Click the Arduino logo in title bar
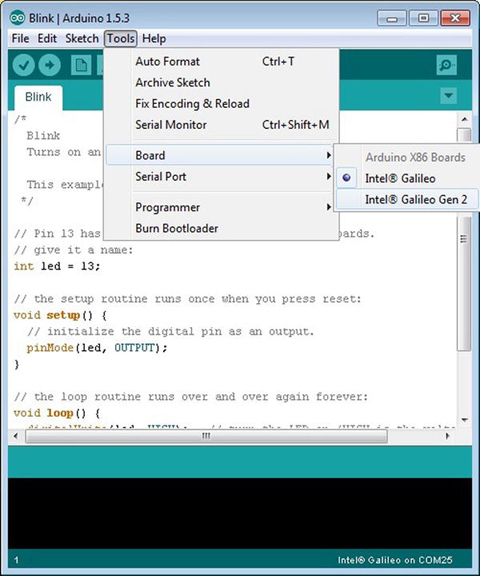Viewport: 480px width, 576px height. click(17, 18)
